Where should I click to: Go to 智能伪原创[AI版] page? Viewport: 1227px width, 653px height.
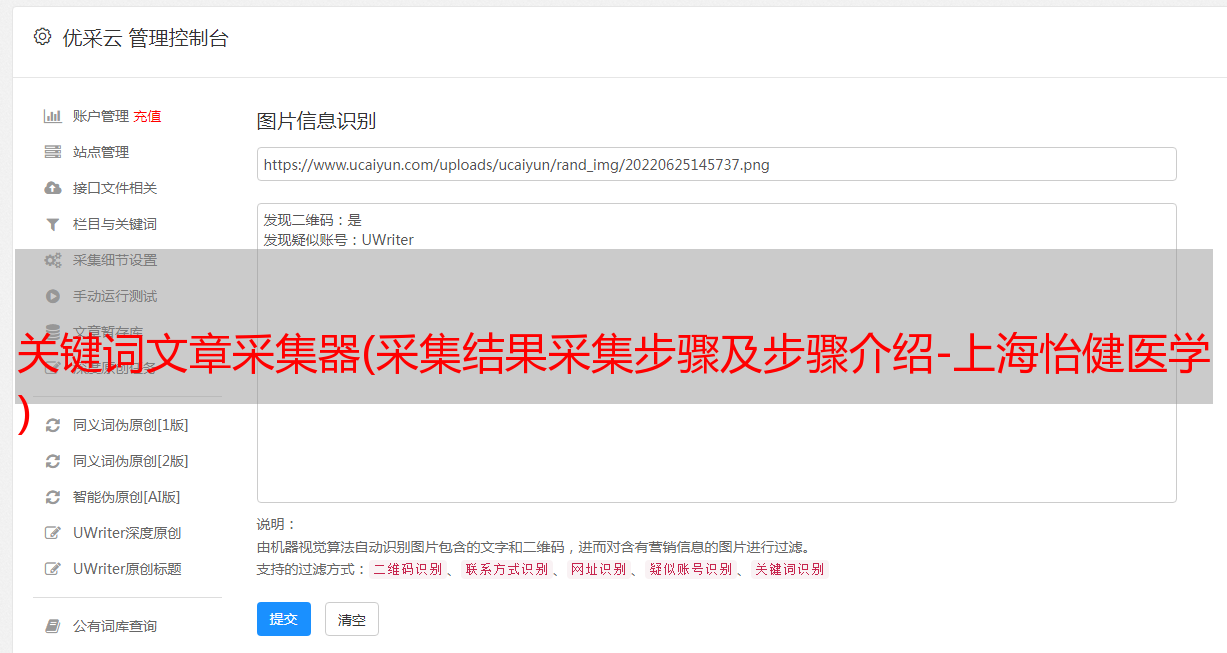pyautogui.click(x=126, y=497)
